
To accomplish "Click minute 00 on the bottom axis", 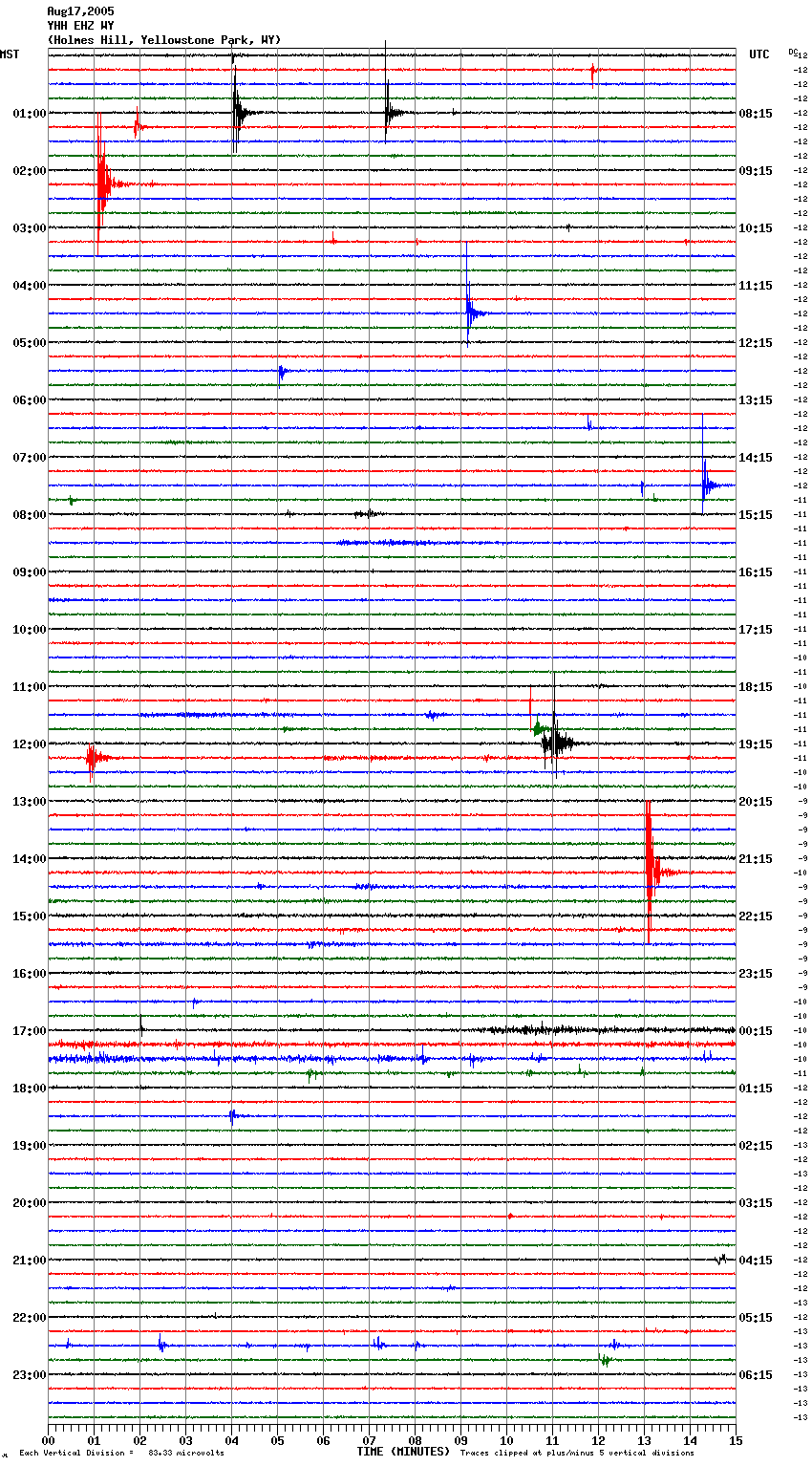I will point(48,1441).
